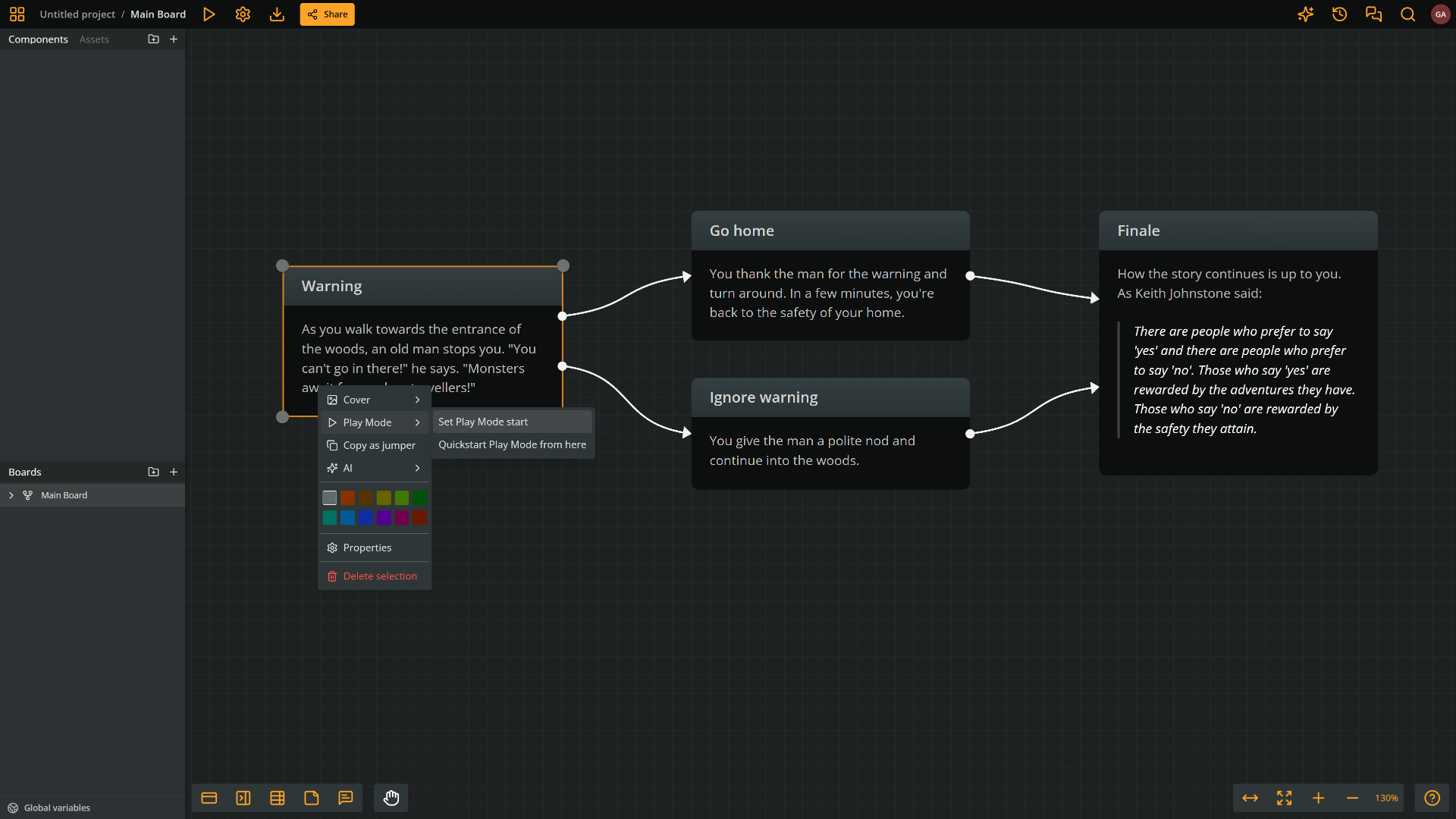Pick the dark green color swatch
Screen dimensions: 1456x819
tap(419, 498)
